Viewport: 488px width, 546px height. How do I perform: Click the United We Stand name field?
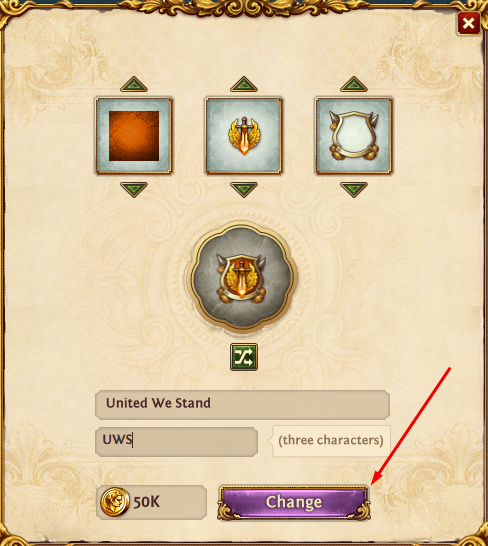tap(242, 405)
